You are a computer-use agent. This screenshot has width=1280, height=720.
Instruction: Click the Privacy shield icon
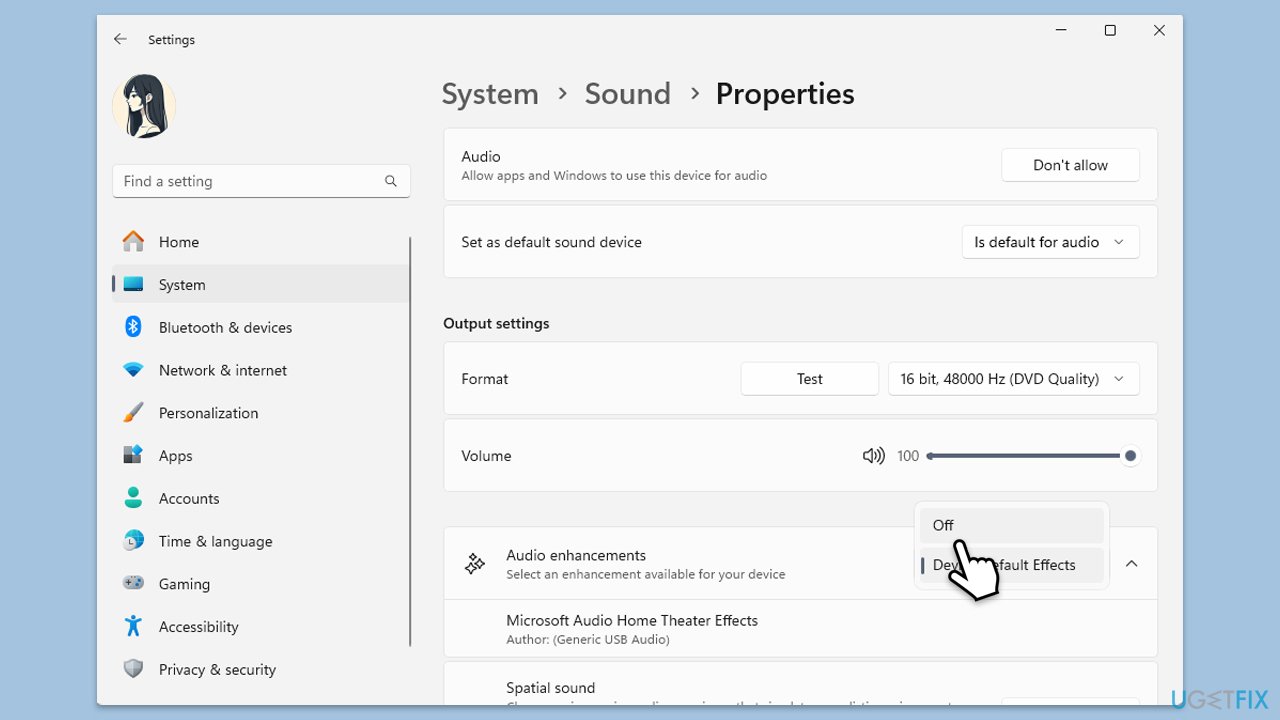(133, 669)
